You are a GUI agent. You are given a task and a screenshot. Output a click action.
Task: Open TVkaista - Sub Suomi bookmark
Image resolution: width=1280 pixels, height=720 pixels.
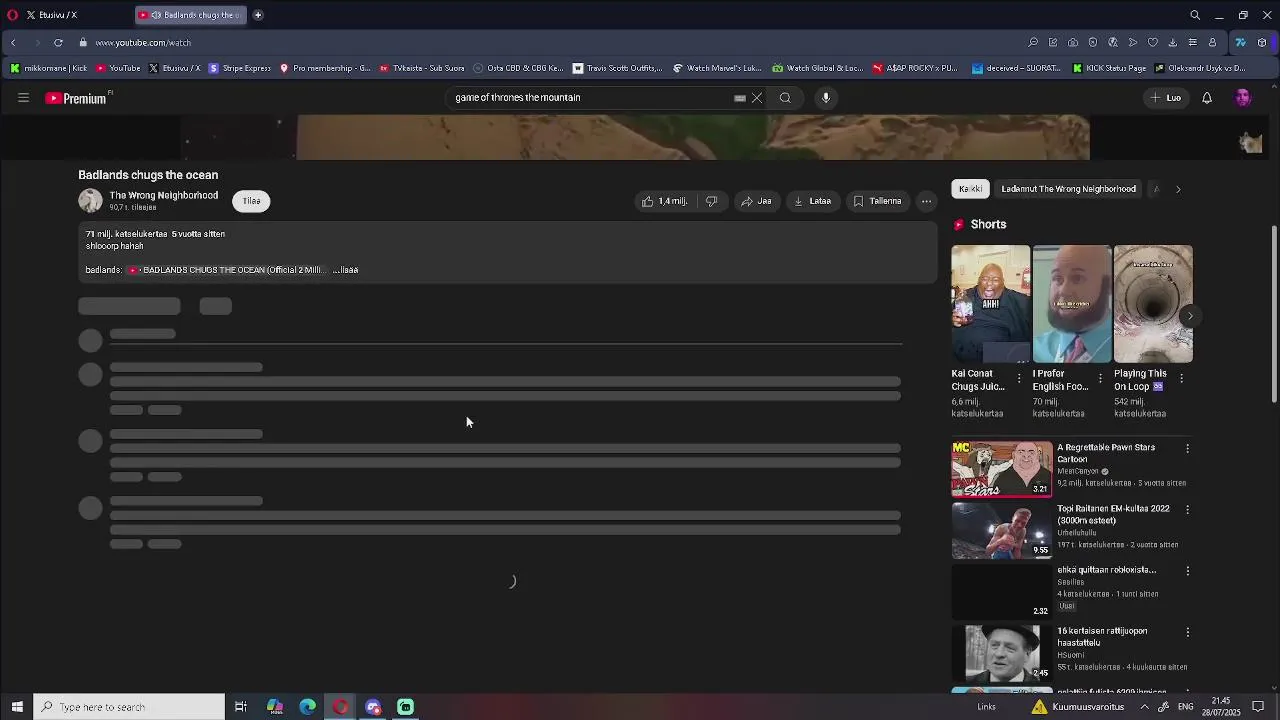tap(421, 69)
